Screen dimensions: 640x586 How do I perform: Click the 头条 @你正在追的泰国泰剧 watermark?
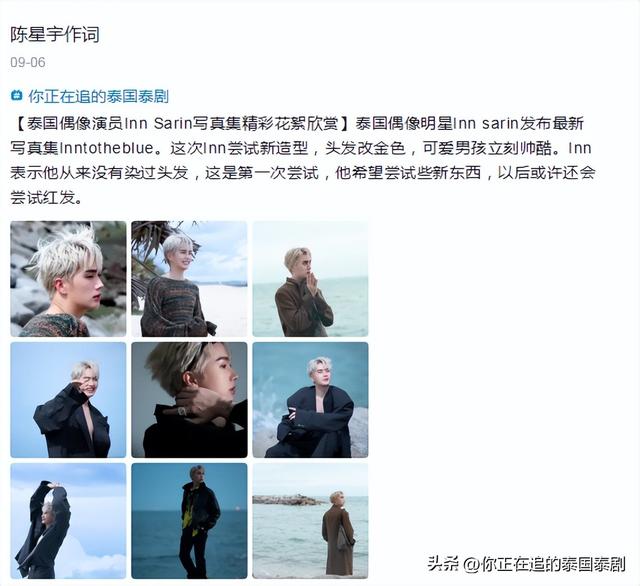click(527, 564)
